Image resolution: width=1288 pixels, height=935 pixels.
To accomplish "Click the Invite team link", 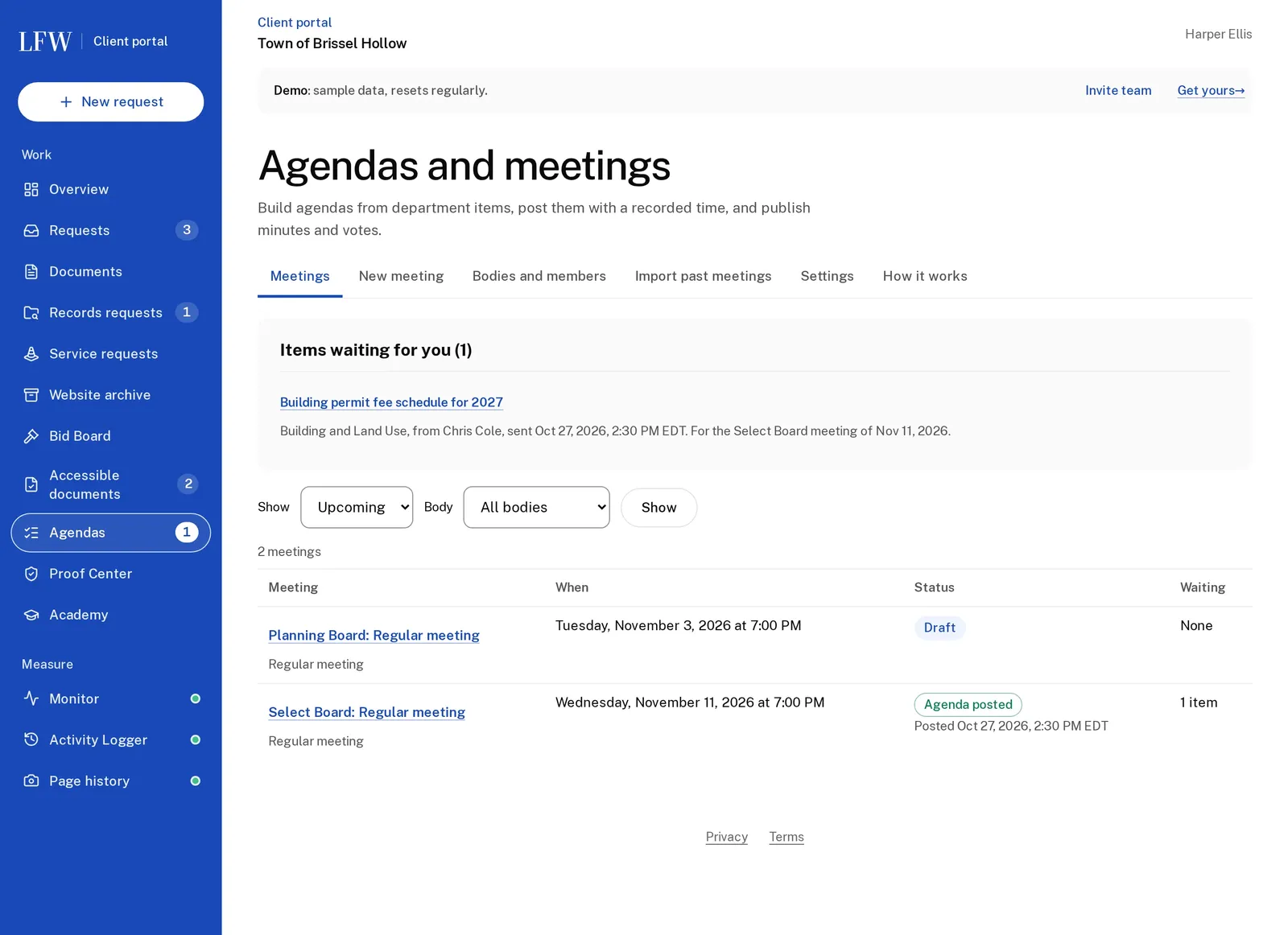I will coord(1118,90).
